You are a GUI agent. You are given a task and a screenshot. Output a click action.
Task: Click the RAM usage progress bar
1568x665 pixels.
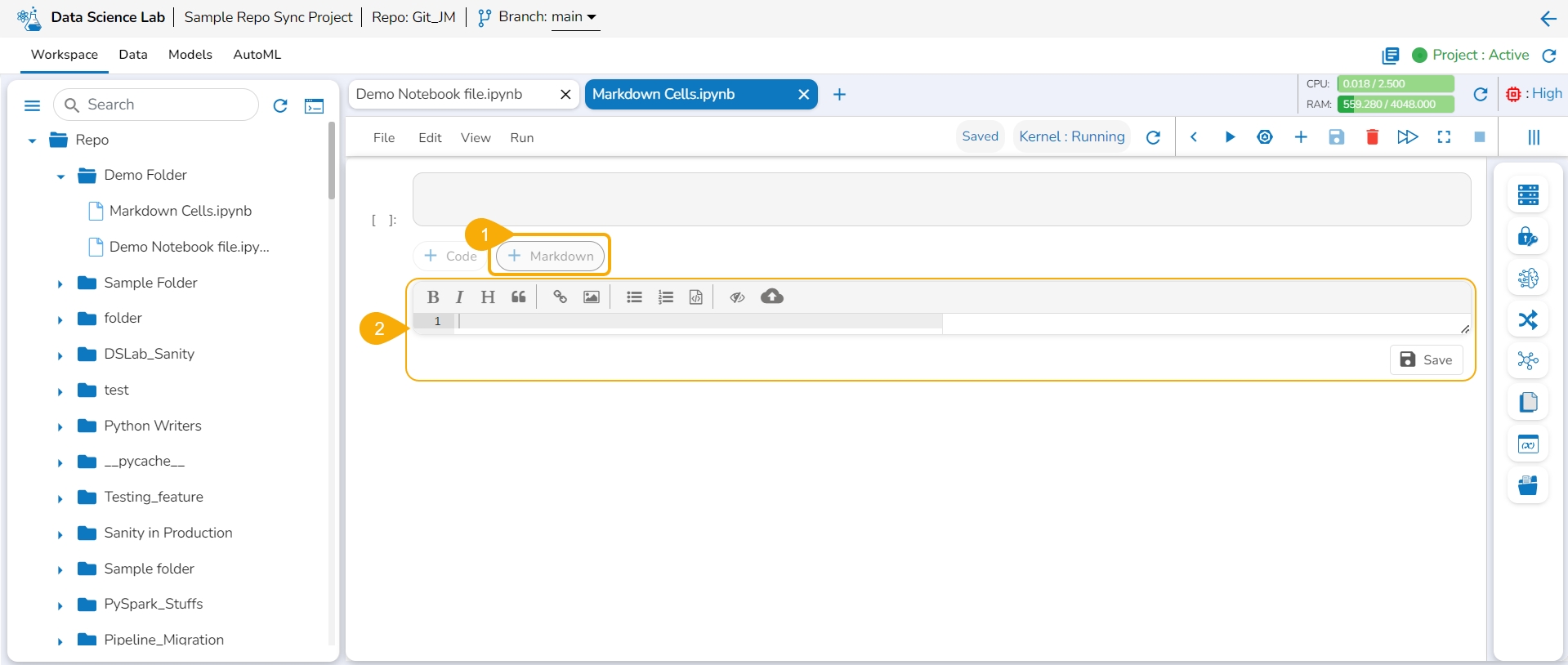(x=1396, y=105)
